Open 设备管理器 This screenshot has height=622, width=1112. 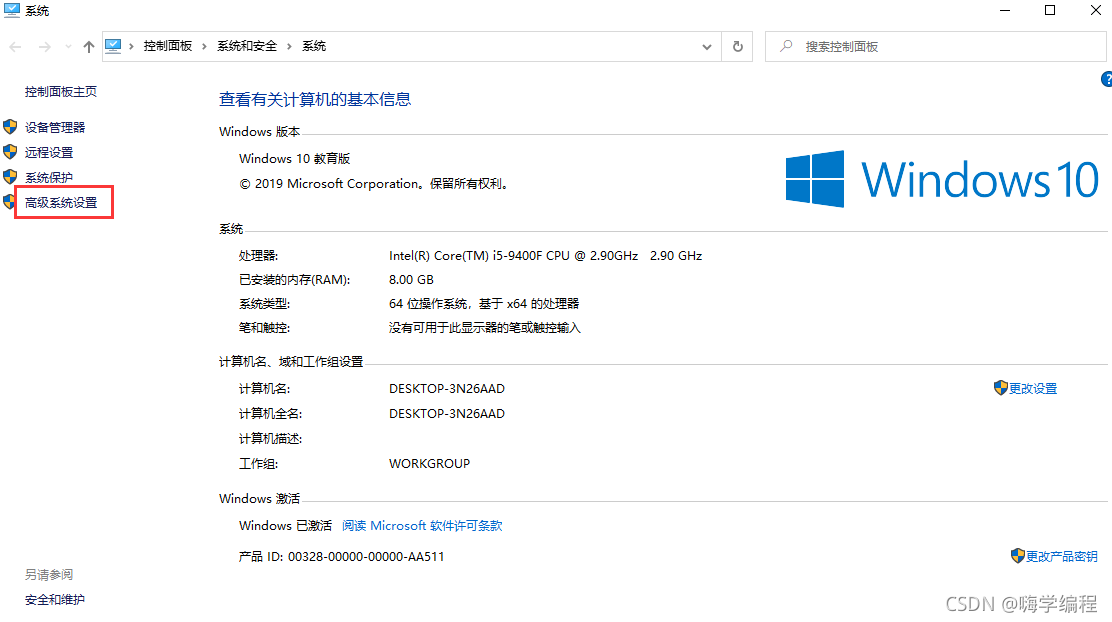[55, 128]
